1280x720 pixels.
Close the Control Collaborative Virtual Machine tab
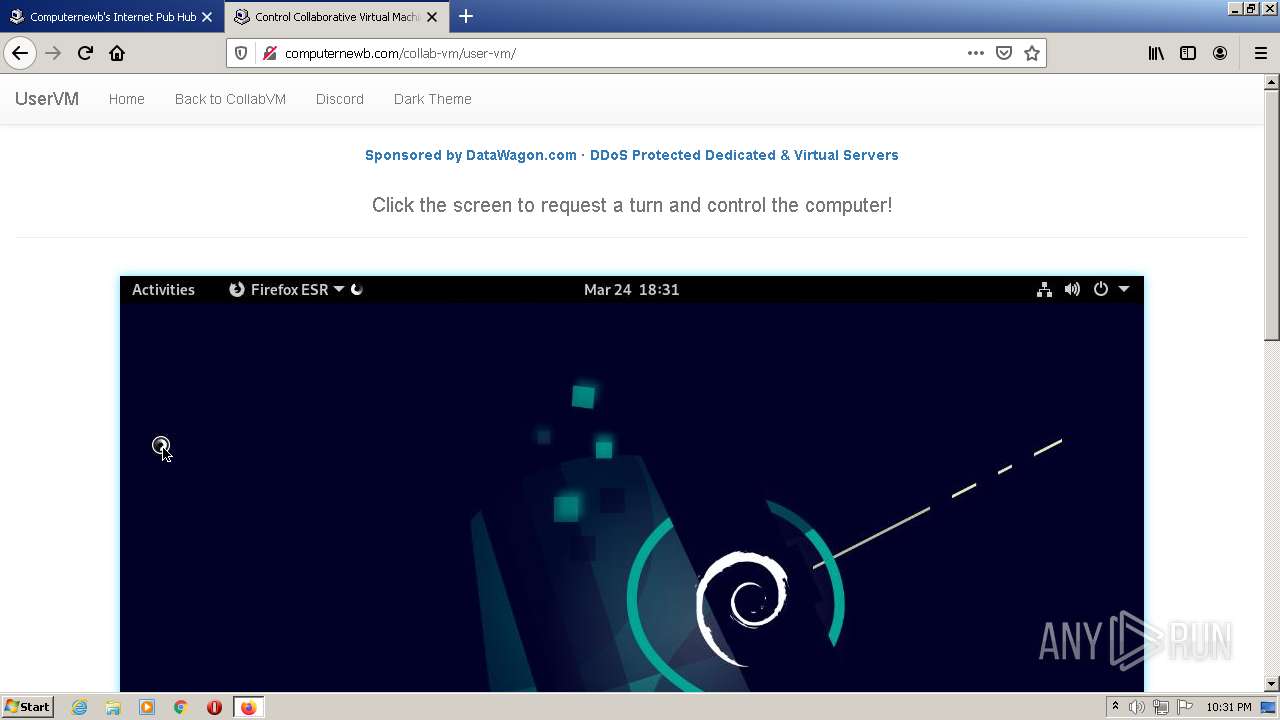(x=432, y=17)
